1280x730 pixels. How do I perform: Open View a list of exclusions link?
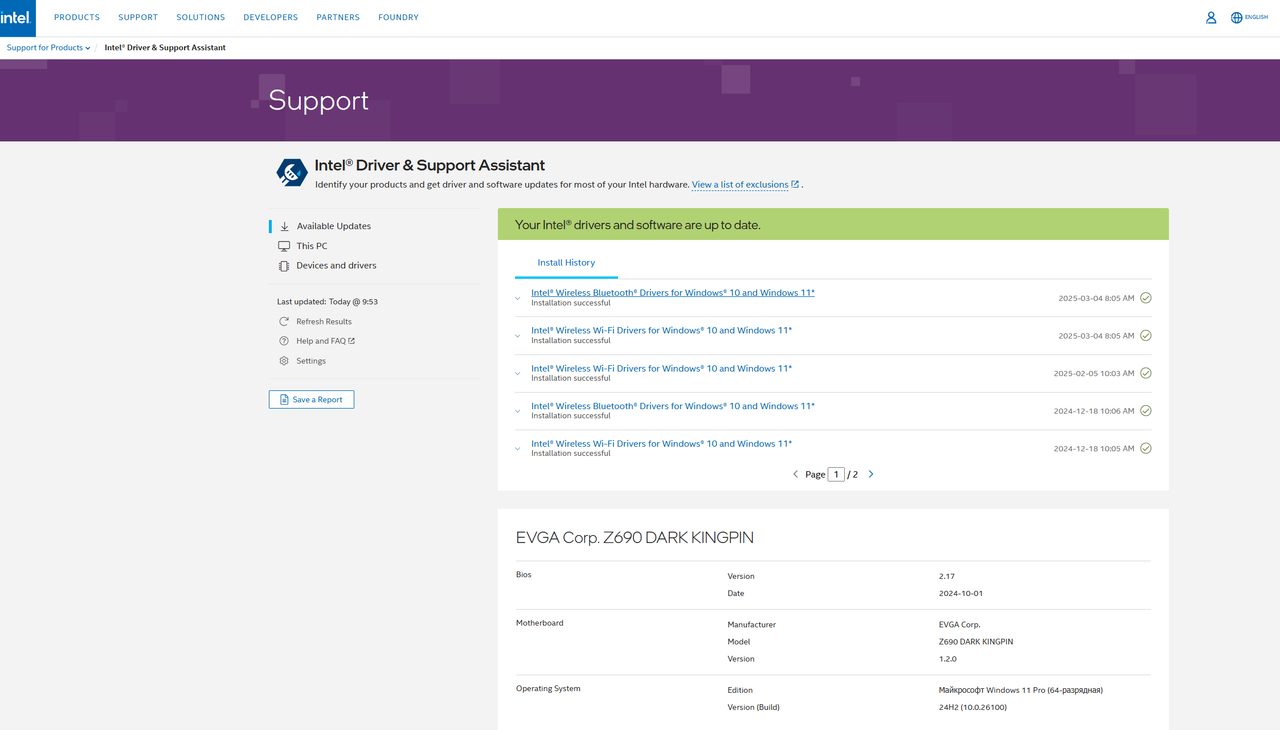[740, 184]
